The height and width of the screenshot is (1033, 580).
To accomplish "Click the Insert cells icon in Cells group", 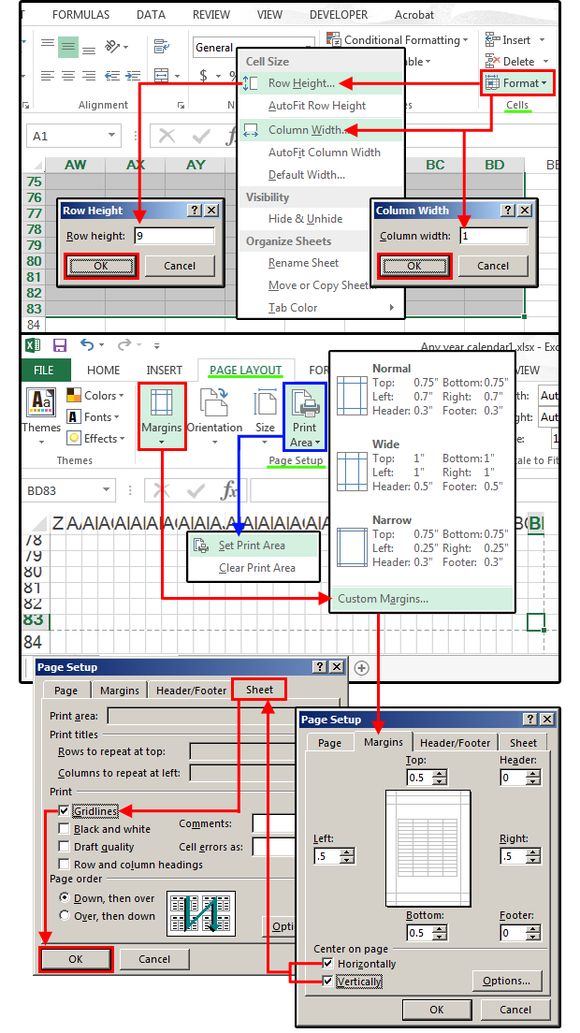I will [x=491, y=40].
